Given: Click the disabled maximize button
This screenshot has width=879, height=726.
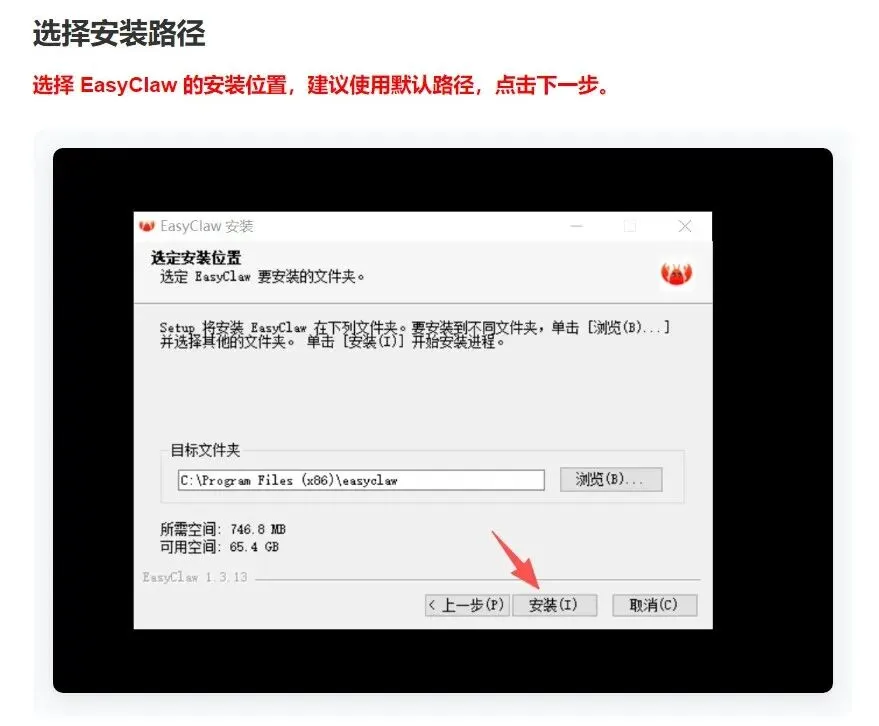Looking at the screenshot, I should click(x=630, y=226).
